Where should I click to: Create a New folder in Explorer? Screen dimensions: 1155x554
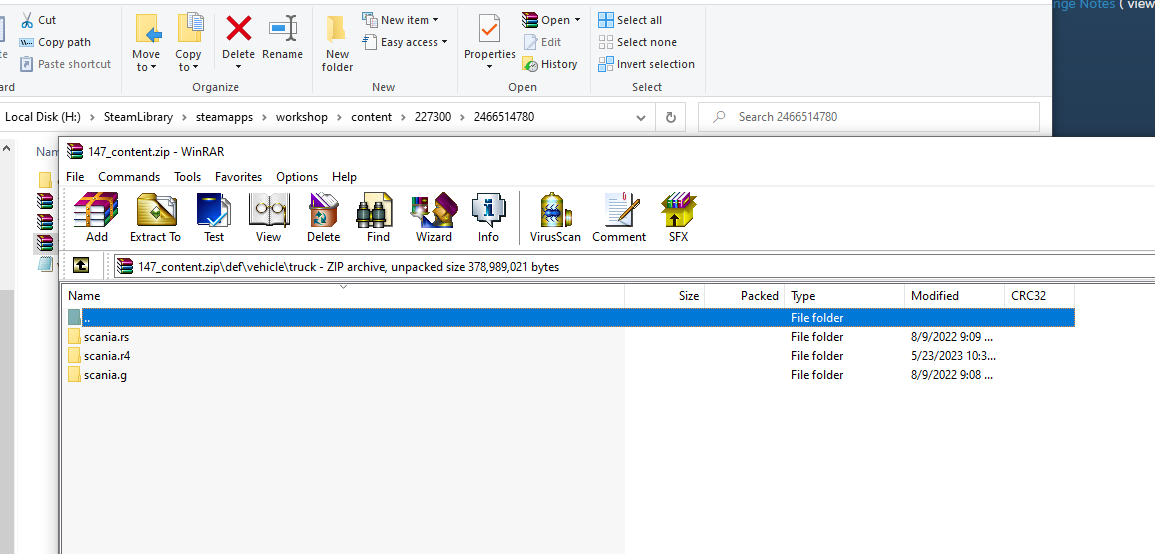[337, 44]
